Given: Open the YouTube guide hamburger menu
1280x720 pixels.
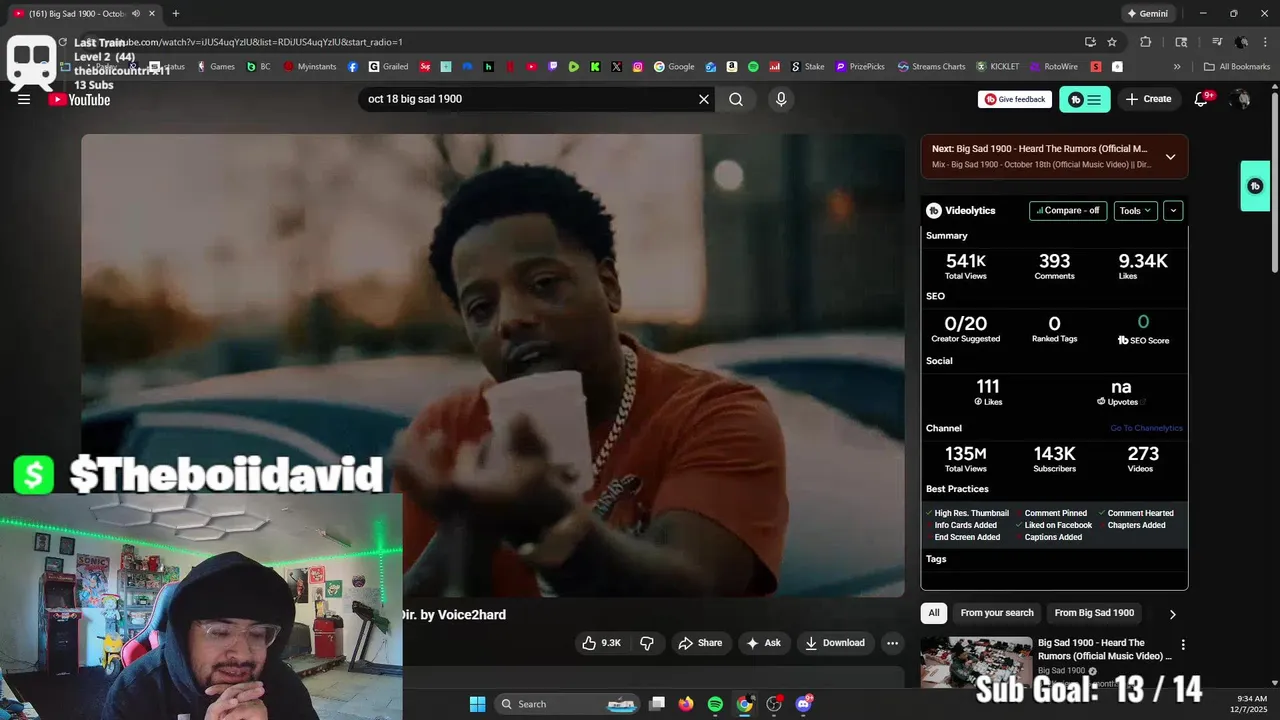Looking at the screenshot, I should coord(24,99).
